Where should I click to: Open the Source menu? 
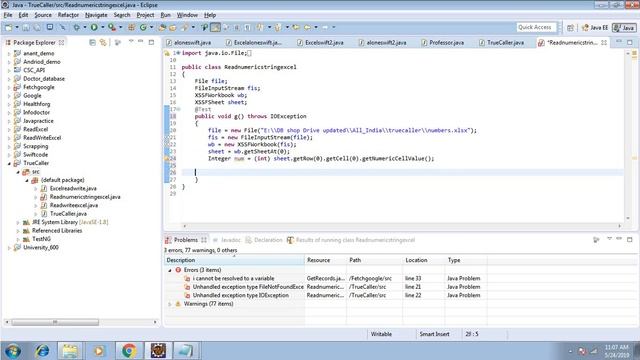click(43, 15)
